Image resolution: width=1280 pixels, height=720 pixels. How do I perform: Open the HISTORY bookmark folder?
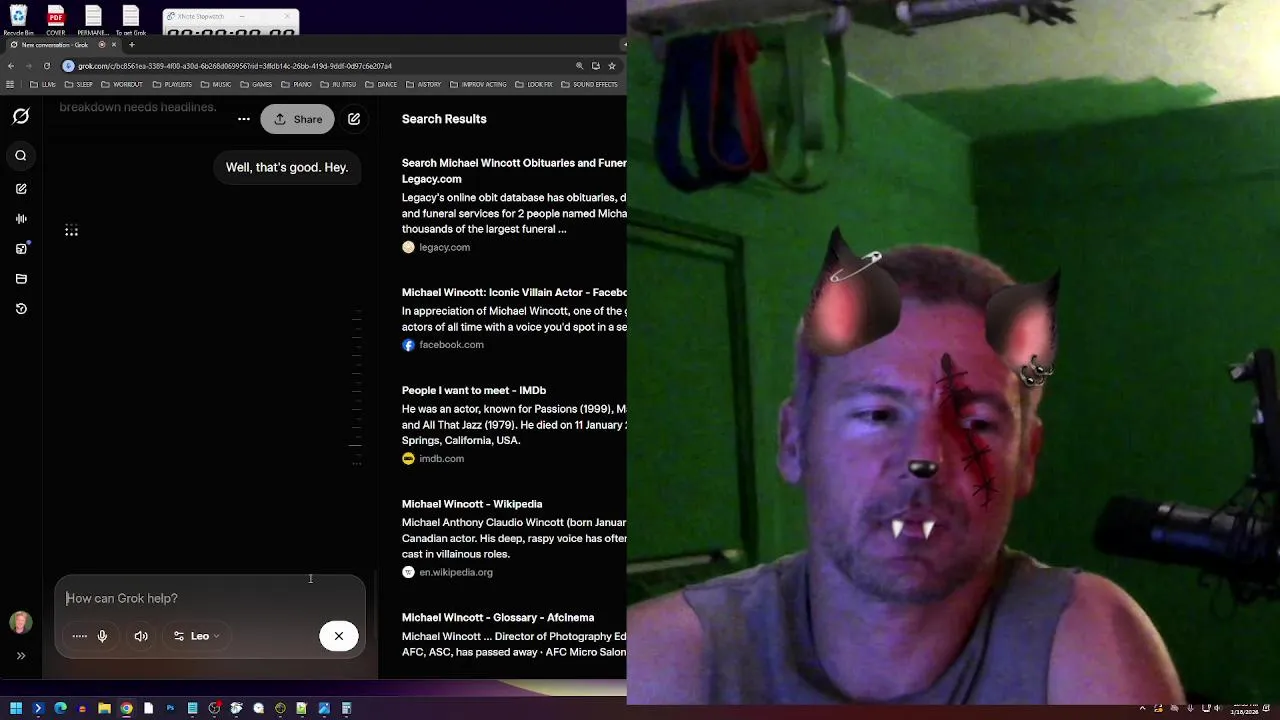pos(423,85)
